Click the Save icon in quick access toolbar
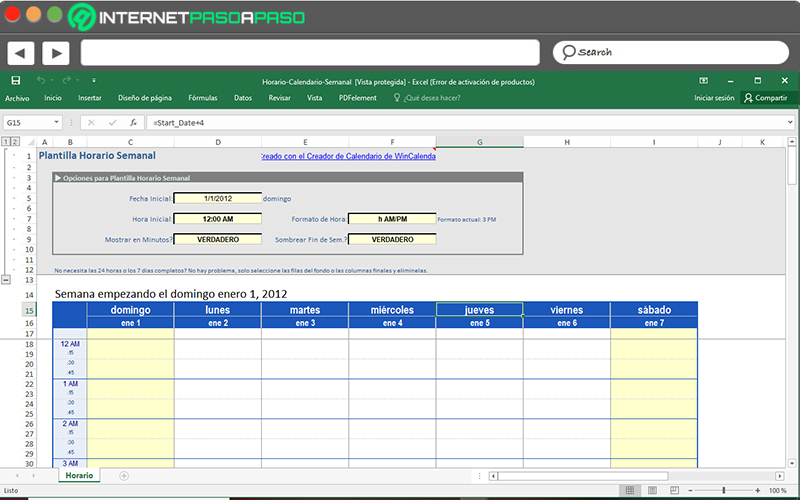The width and height of the screenshot is (800, 500). pos(16,81)
